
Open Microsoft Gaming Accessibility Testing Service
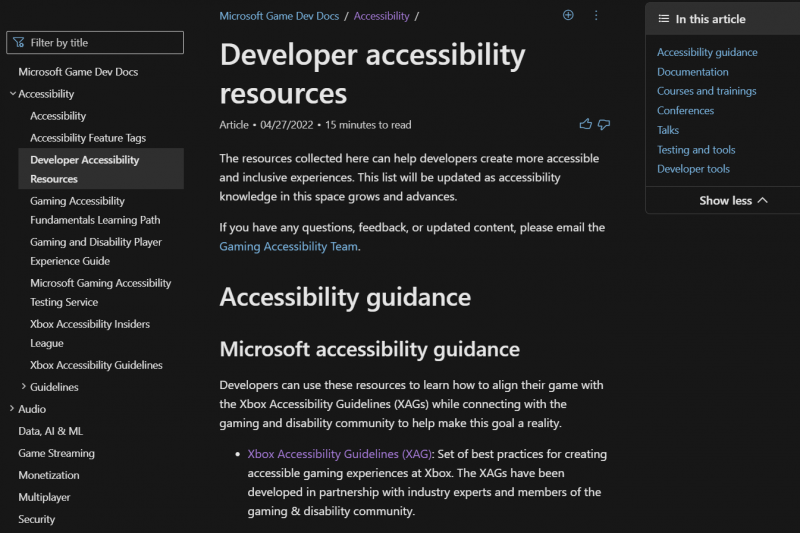point(101,292)
